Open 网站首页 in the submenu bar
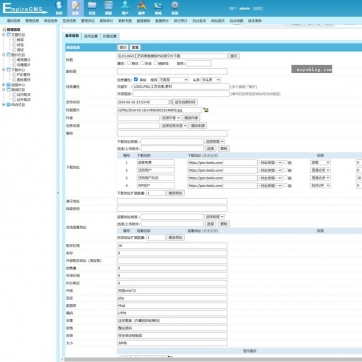The height and width of the screenshot is (362, 362). pos(218,21)
